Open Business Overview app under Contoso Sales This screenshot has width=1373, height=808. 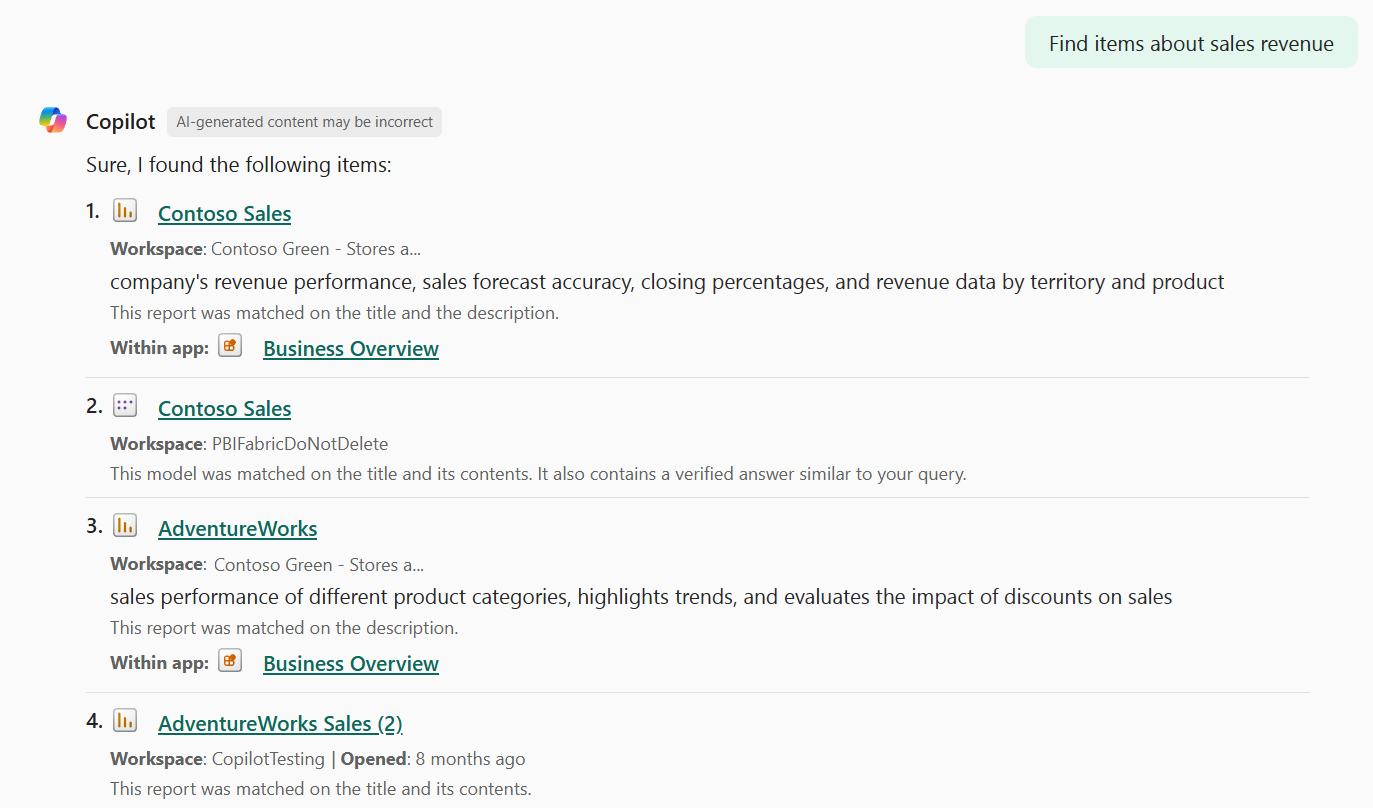(351, 348)
